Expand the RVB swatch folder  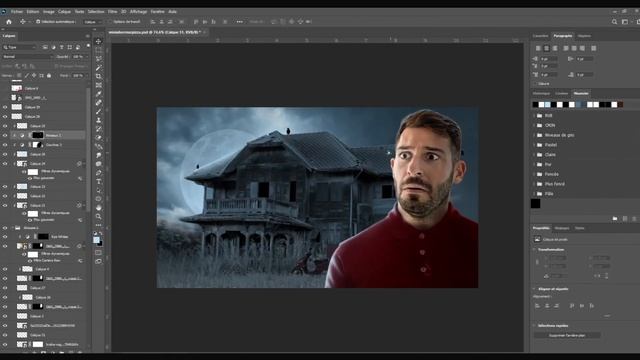pos(534,116)
